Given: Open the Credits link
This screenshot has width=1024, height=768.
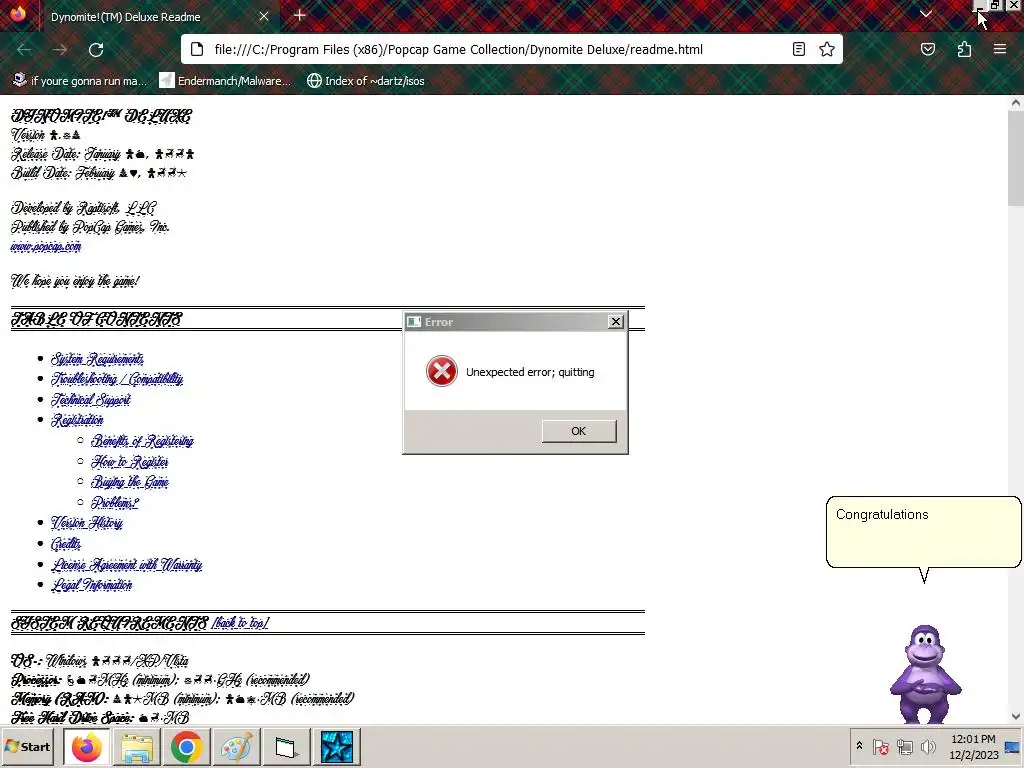Looking at the screenshot, I should [x=66, y=544].
